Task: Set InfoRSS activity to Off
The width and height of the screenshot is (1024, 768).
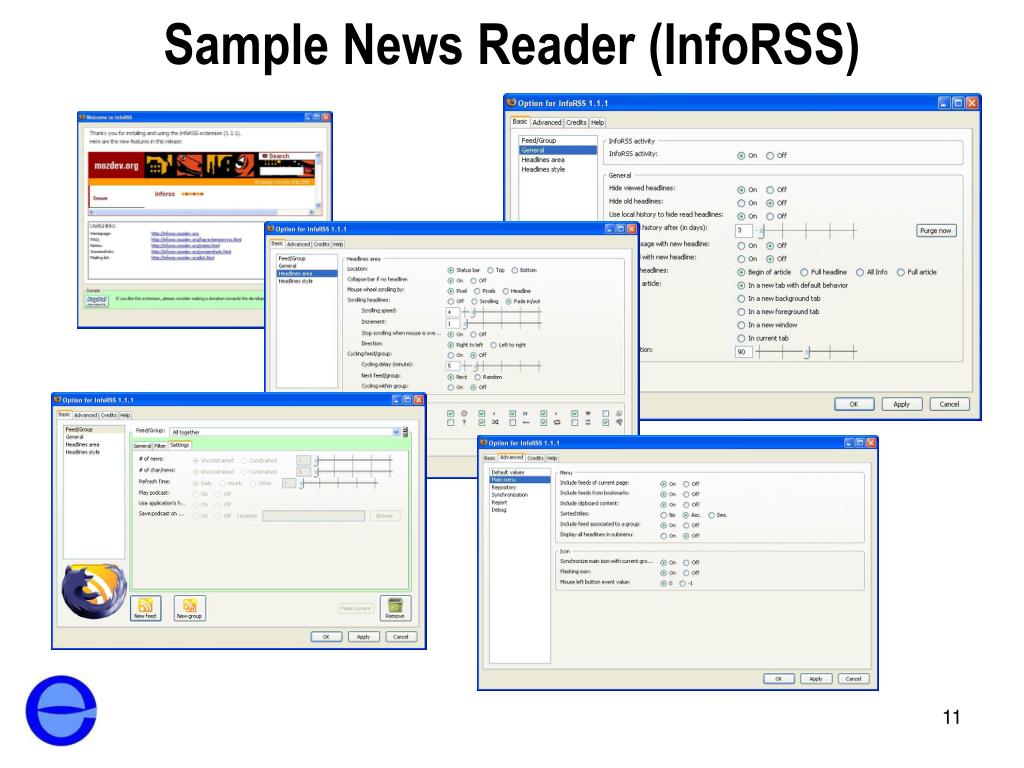Action: click(x=770, y=155)
